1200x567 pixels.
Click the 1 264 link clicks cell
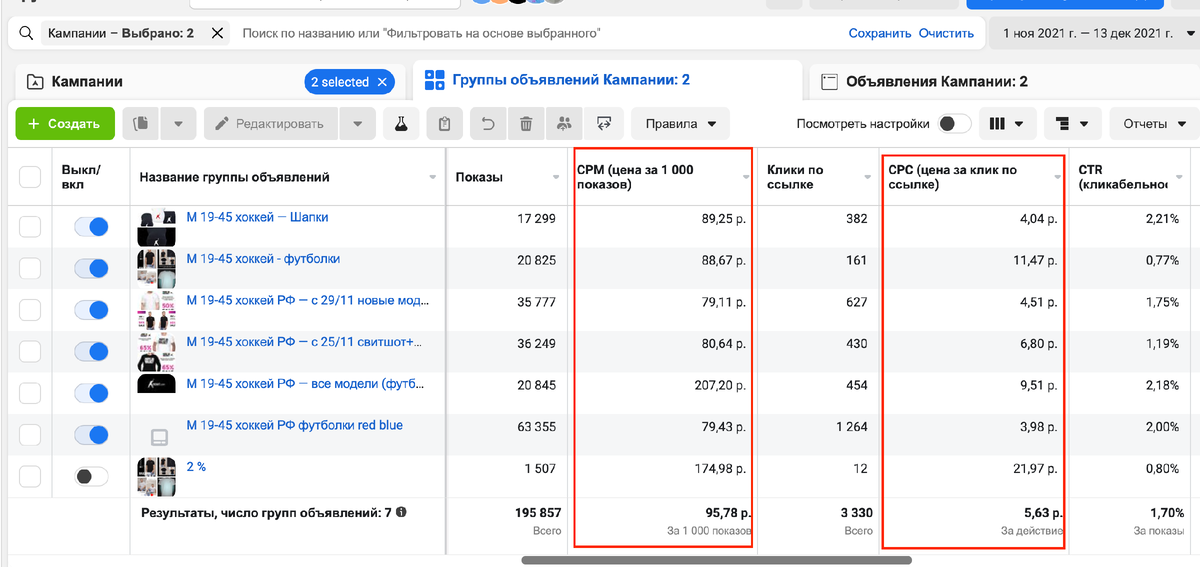click(x=850, y=426)
